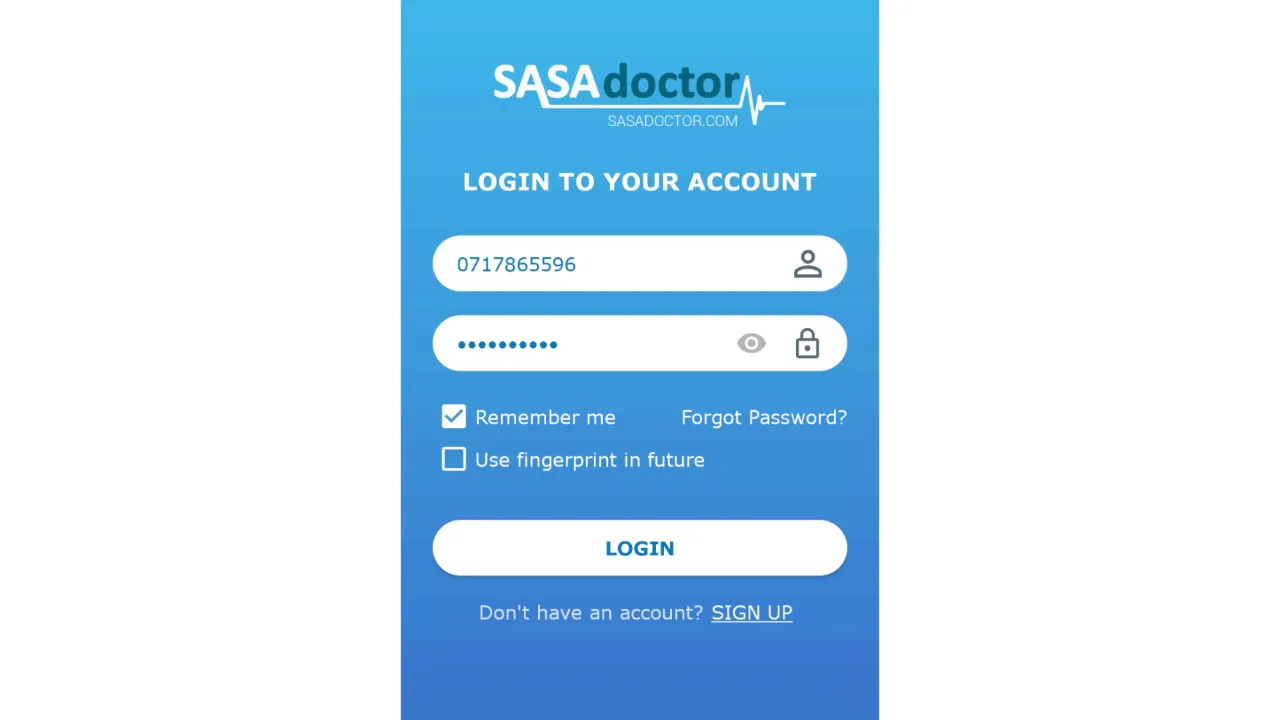
Task: Enable the Use fingerprint in future checkbox
Action: pyautogui.click(x=454, y=459)
